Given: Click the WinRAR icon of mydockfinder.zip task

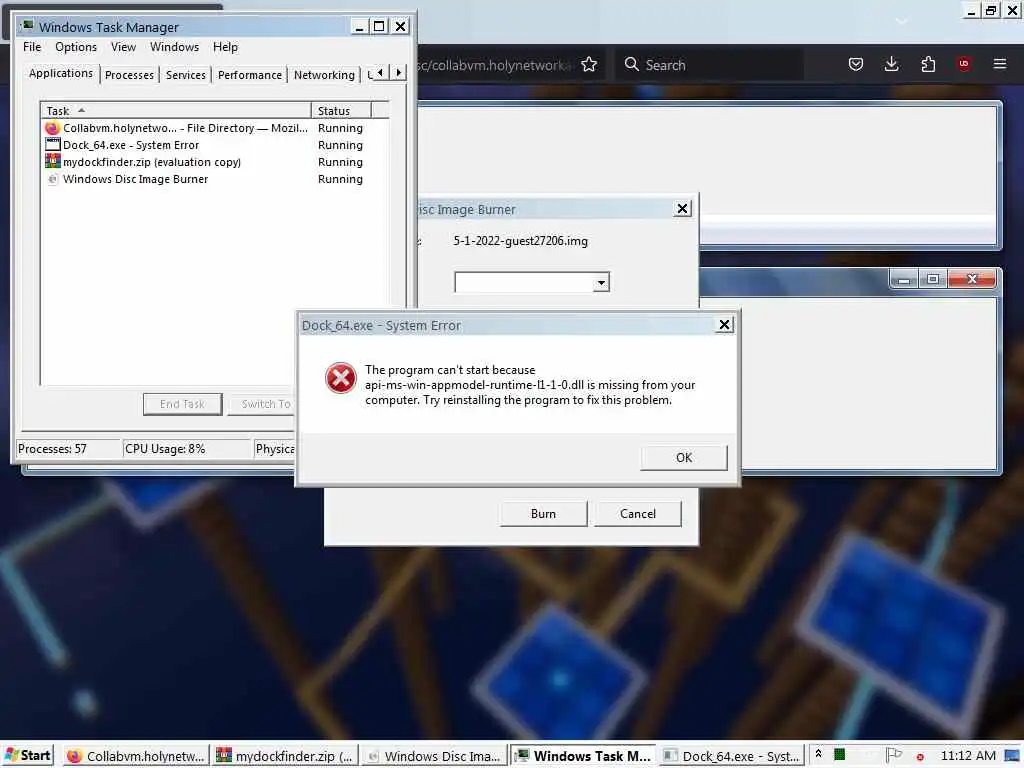Looking at the screenshot, I should click(52, 161).
